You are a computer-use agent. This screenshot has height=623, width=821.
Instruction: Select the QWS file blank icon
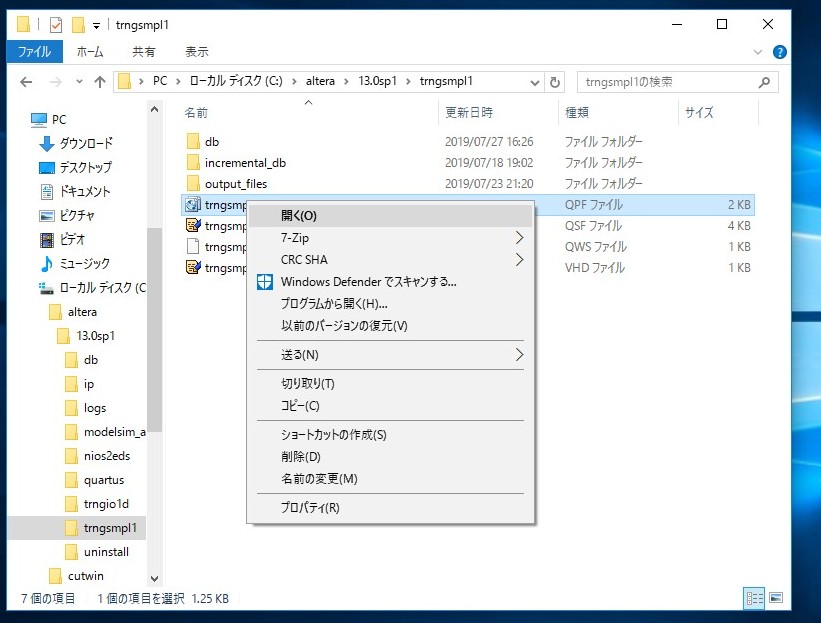coord(193,247)
